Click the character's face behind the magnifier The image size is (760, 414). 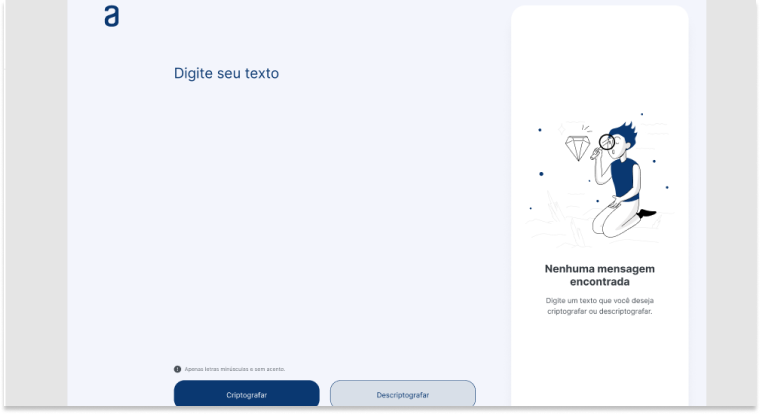[x=617, y=150]
